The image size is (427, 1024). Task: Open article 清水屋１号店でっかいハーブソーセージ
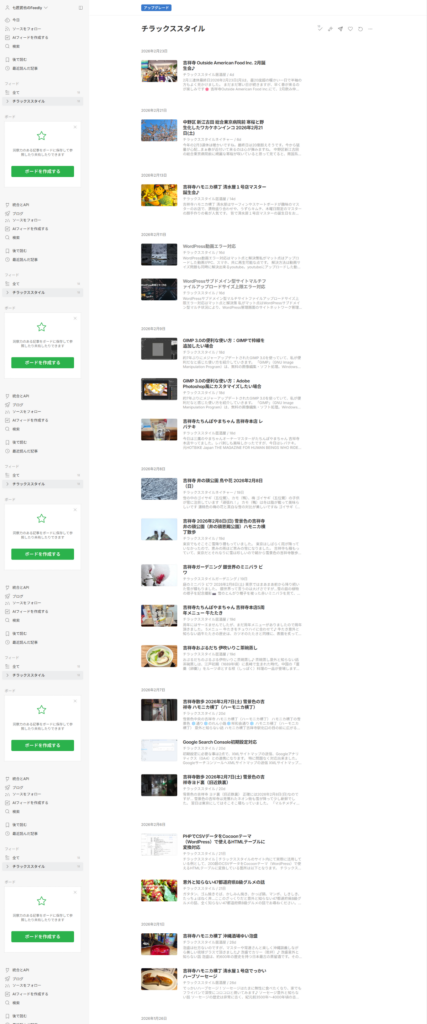pos(224,974)
